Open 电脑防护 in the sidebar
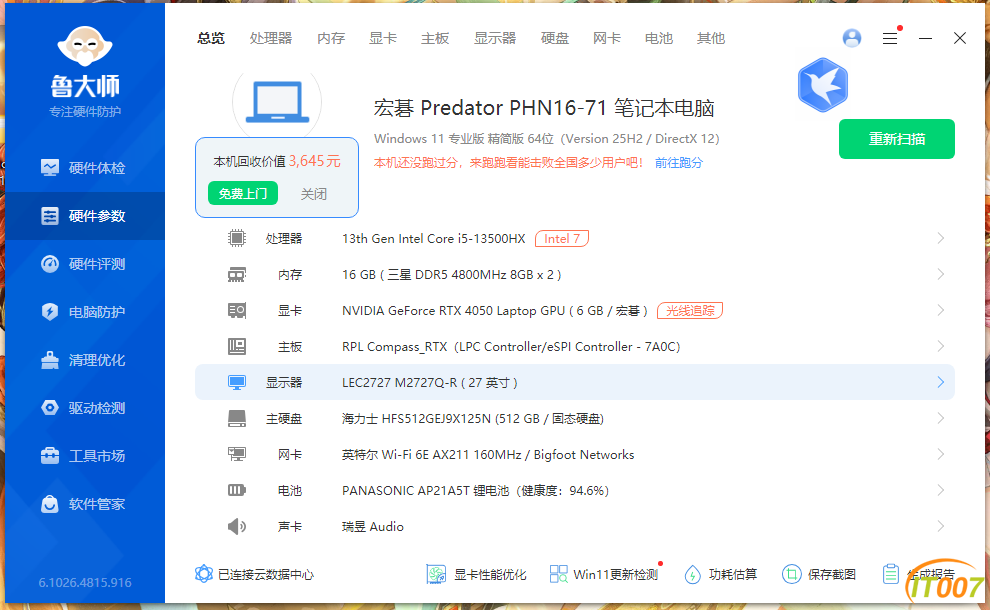This screenshot has width=990, height=610. pos(85,312)
